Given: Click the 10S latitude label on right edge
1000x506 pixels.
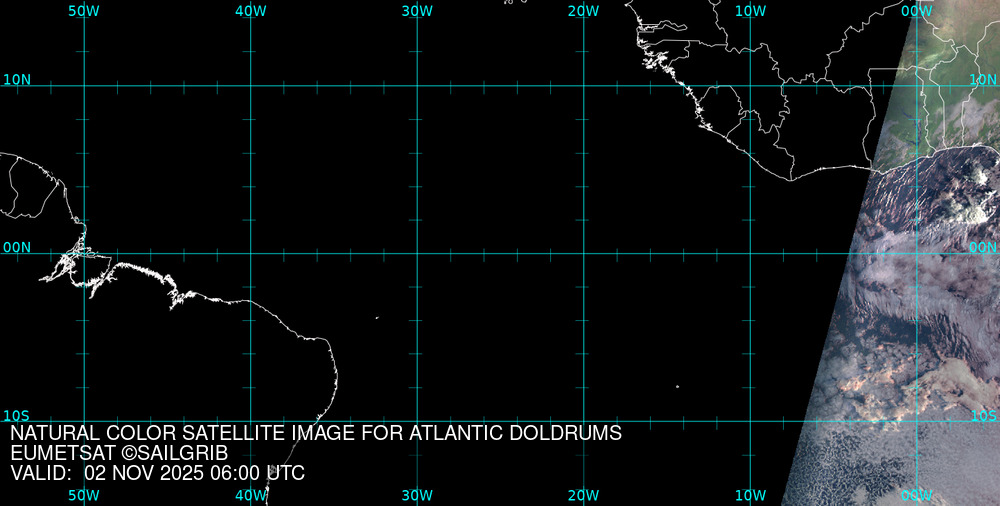Looking at the screenshot, I should click(x=984, y=415).
